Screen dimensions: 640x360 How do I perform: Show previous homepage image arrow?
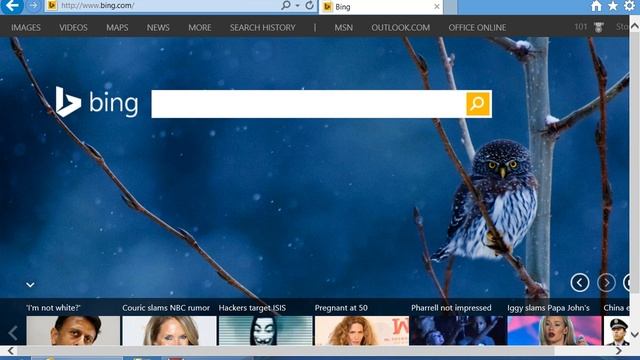coord(580,282)
